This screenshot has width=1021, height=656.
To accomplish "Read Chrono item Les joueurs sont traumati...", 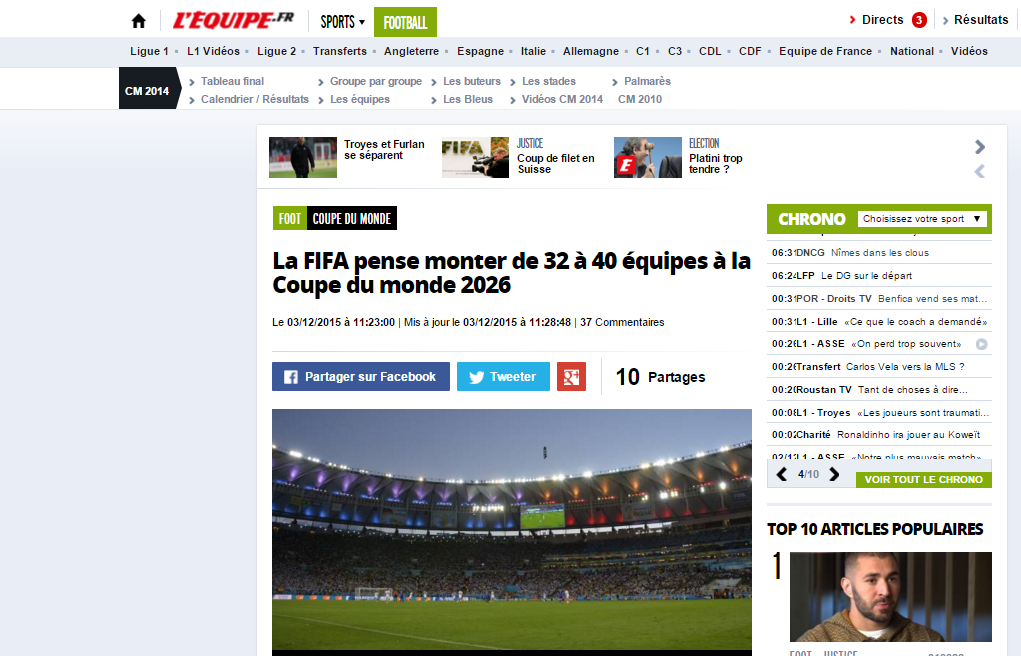I will click(x=923, y=412).
